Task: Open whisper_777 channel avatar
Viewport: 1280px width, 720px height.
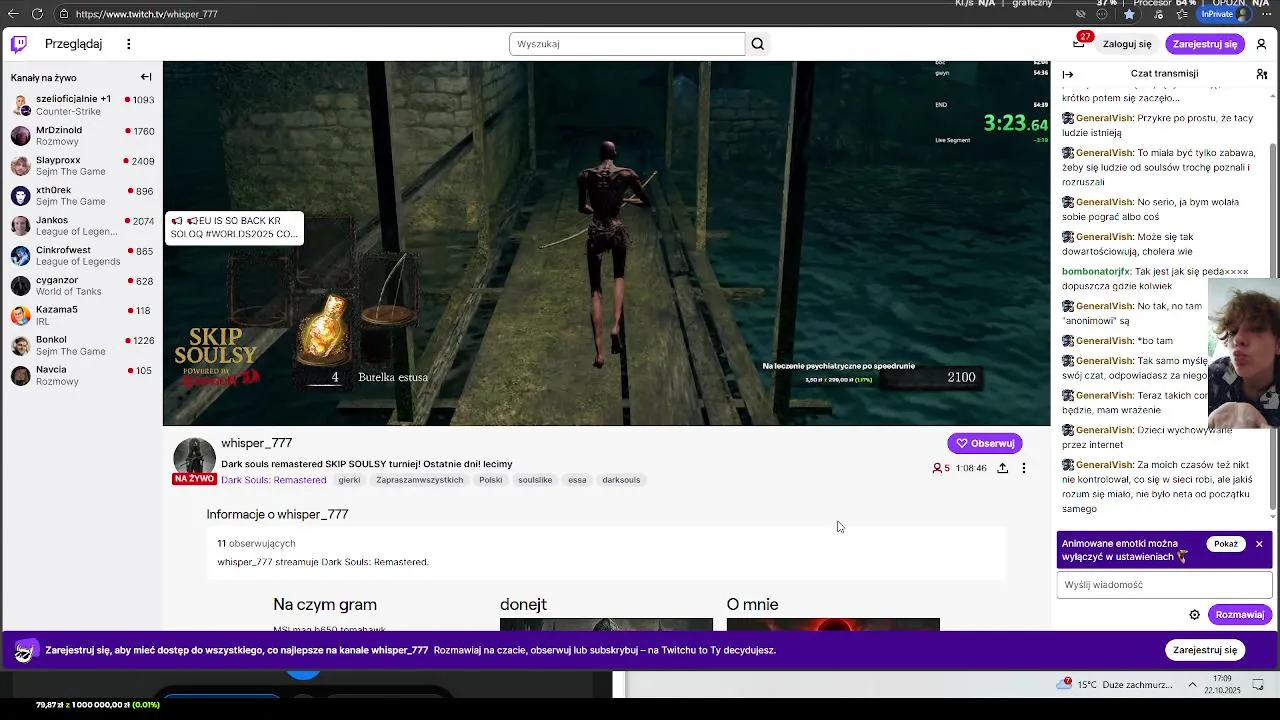Action: point(194,458)
